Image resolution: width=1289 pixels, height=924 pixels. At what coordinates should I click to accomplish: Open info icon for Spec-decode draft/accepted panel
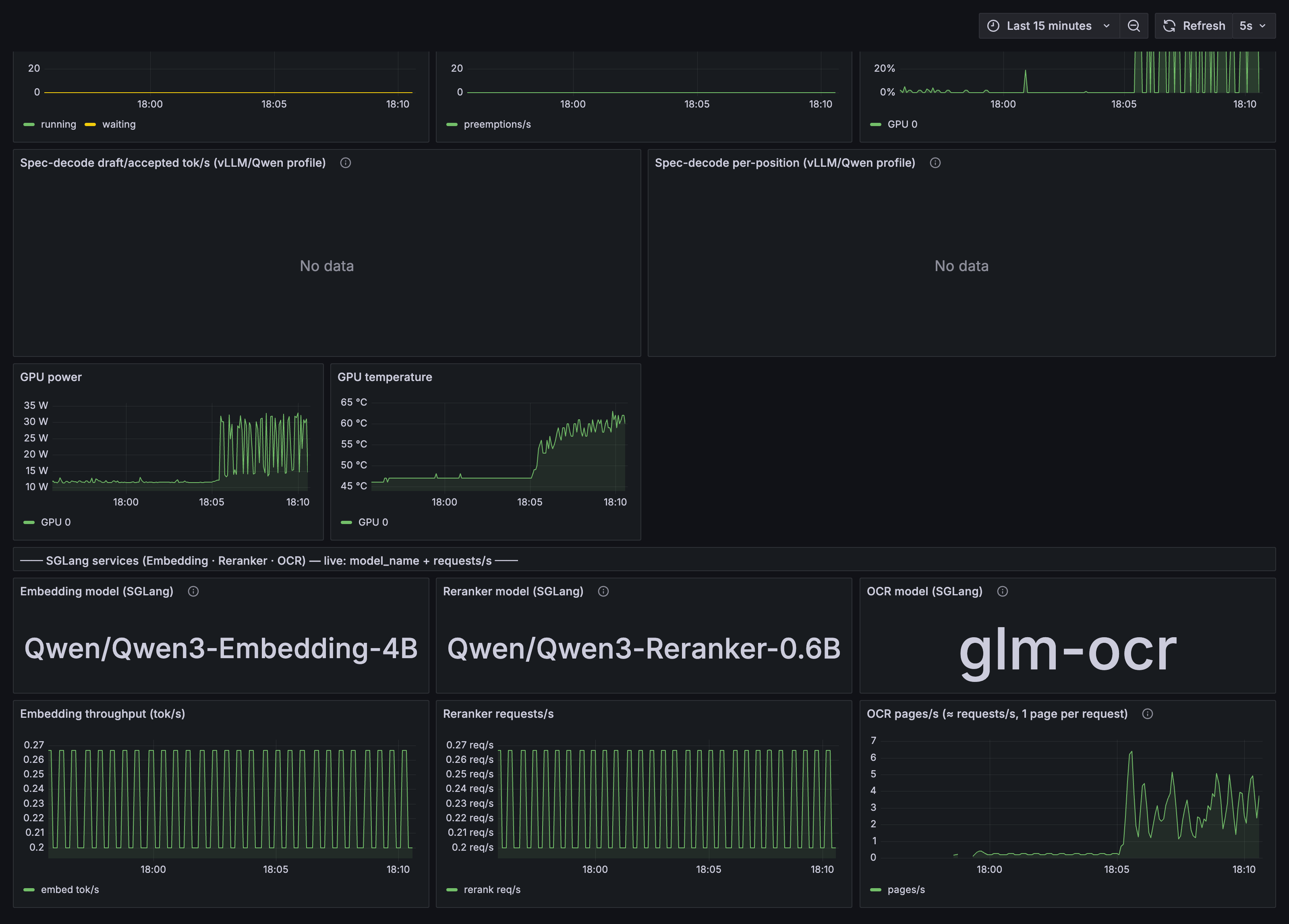346,163
